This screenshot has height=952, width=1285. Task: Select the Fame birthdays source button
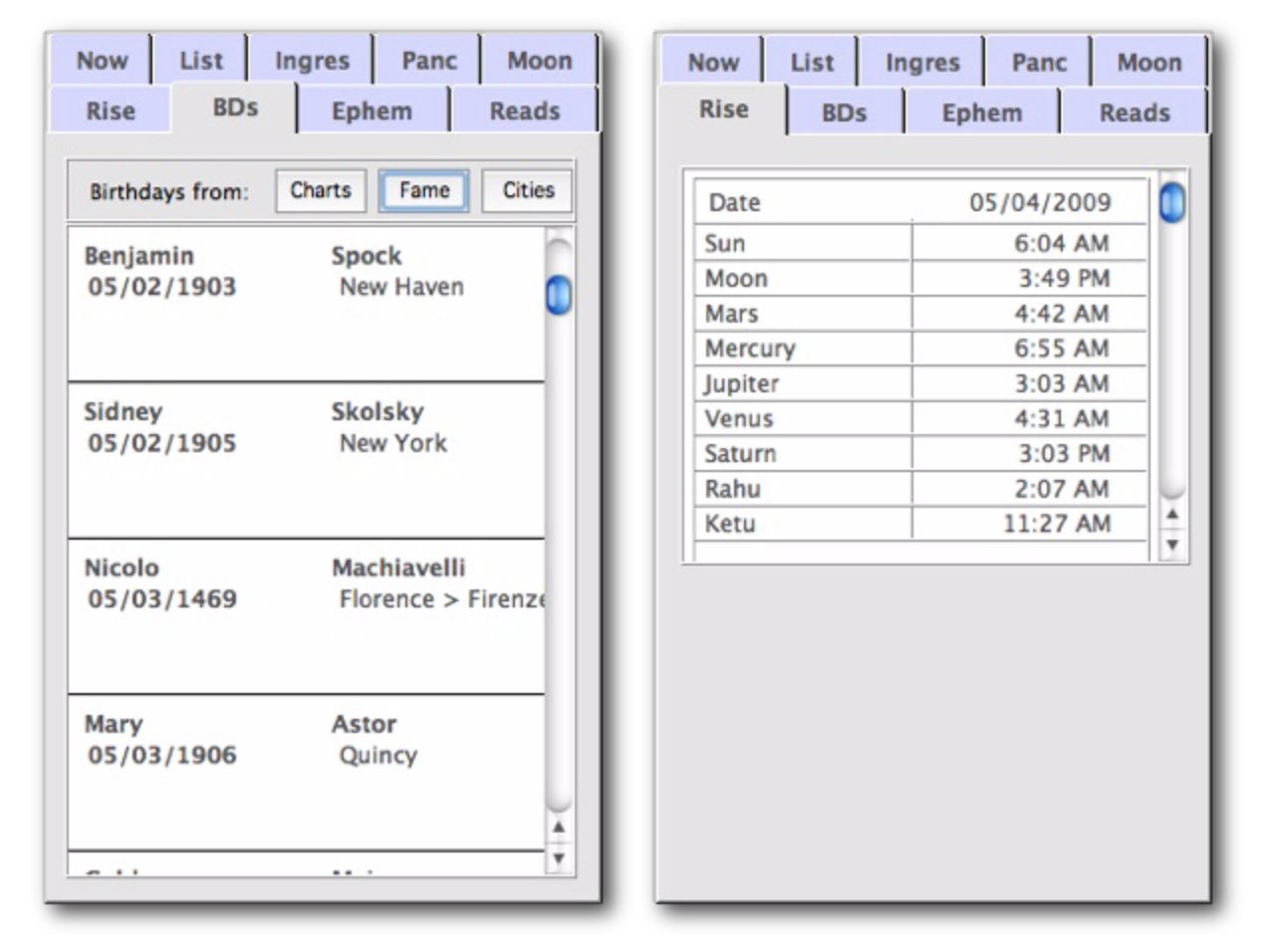[424, 190]
